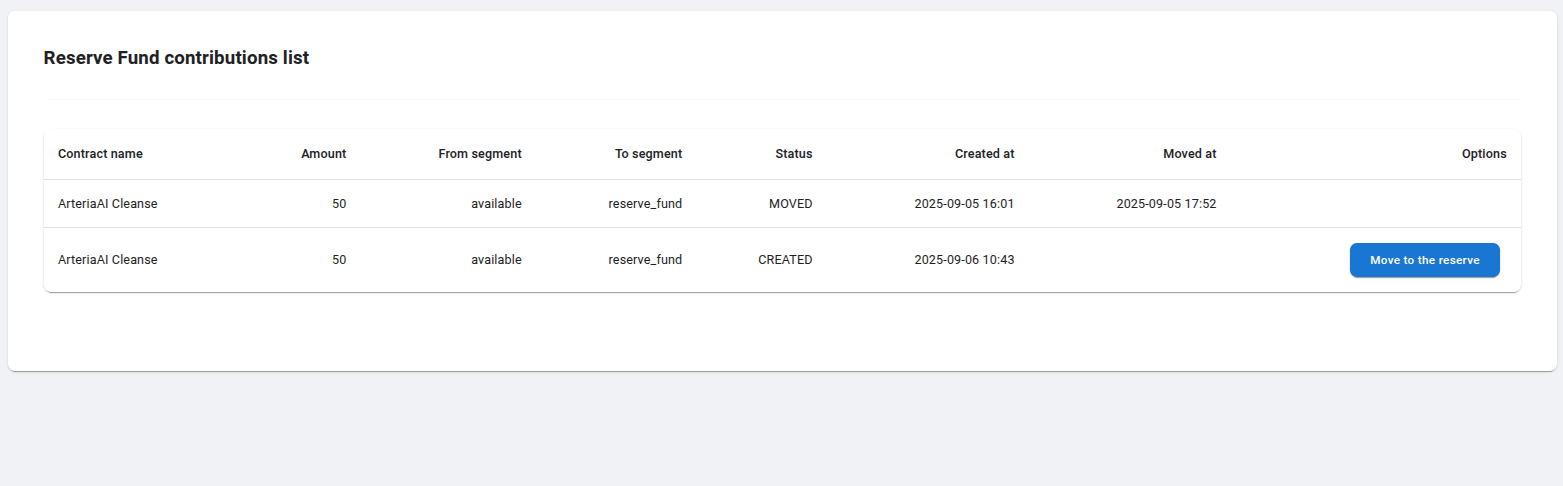The height and width of the screenshot is (486, 1563).
Task: Select ArteriaAI Cleanse in the CREATED row
Action: [108, 260]
